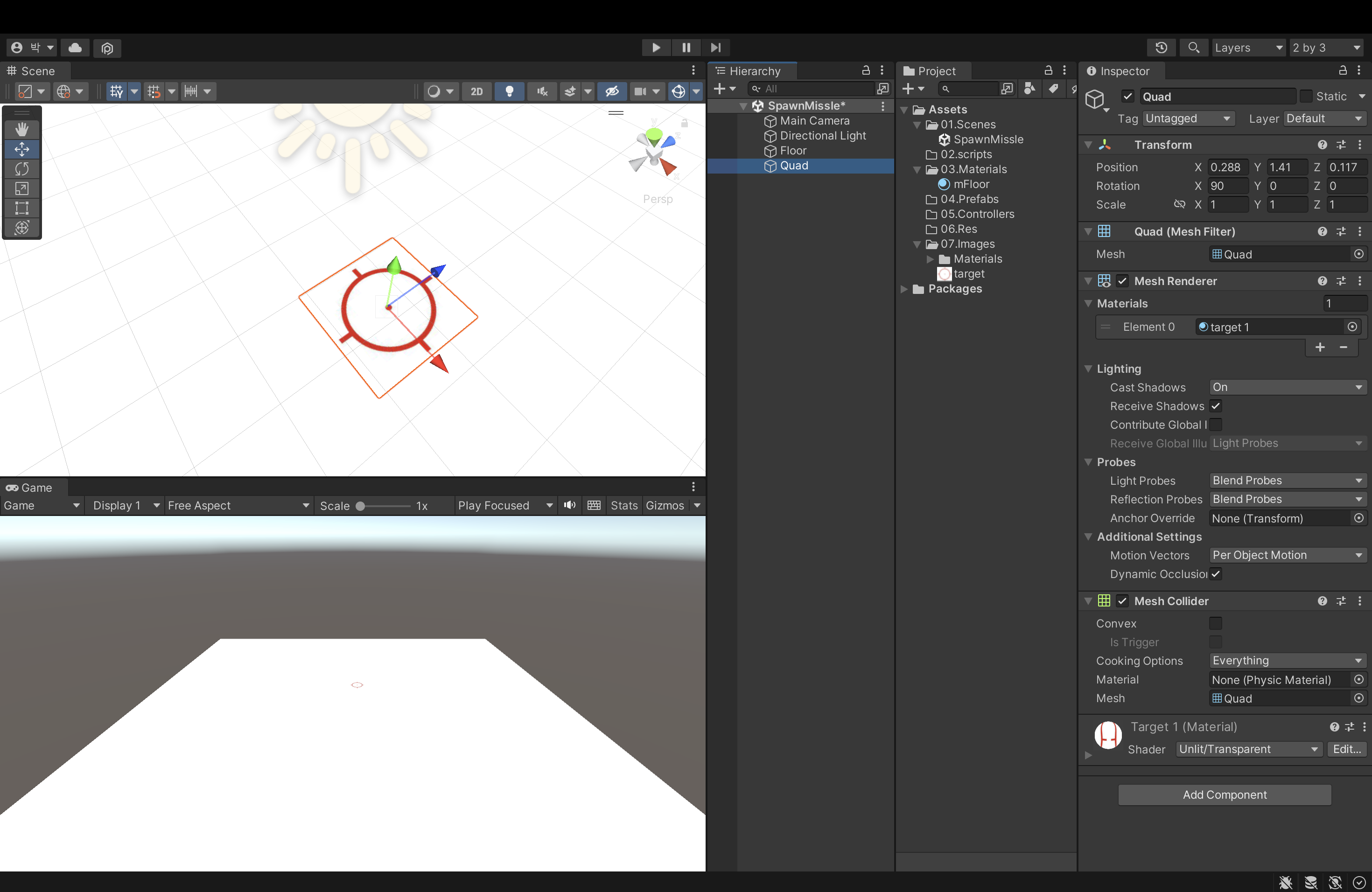Select mFloor material in Project
1372x892 pixels.
pyautogui.click(x=971, y=184)
